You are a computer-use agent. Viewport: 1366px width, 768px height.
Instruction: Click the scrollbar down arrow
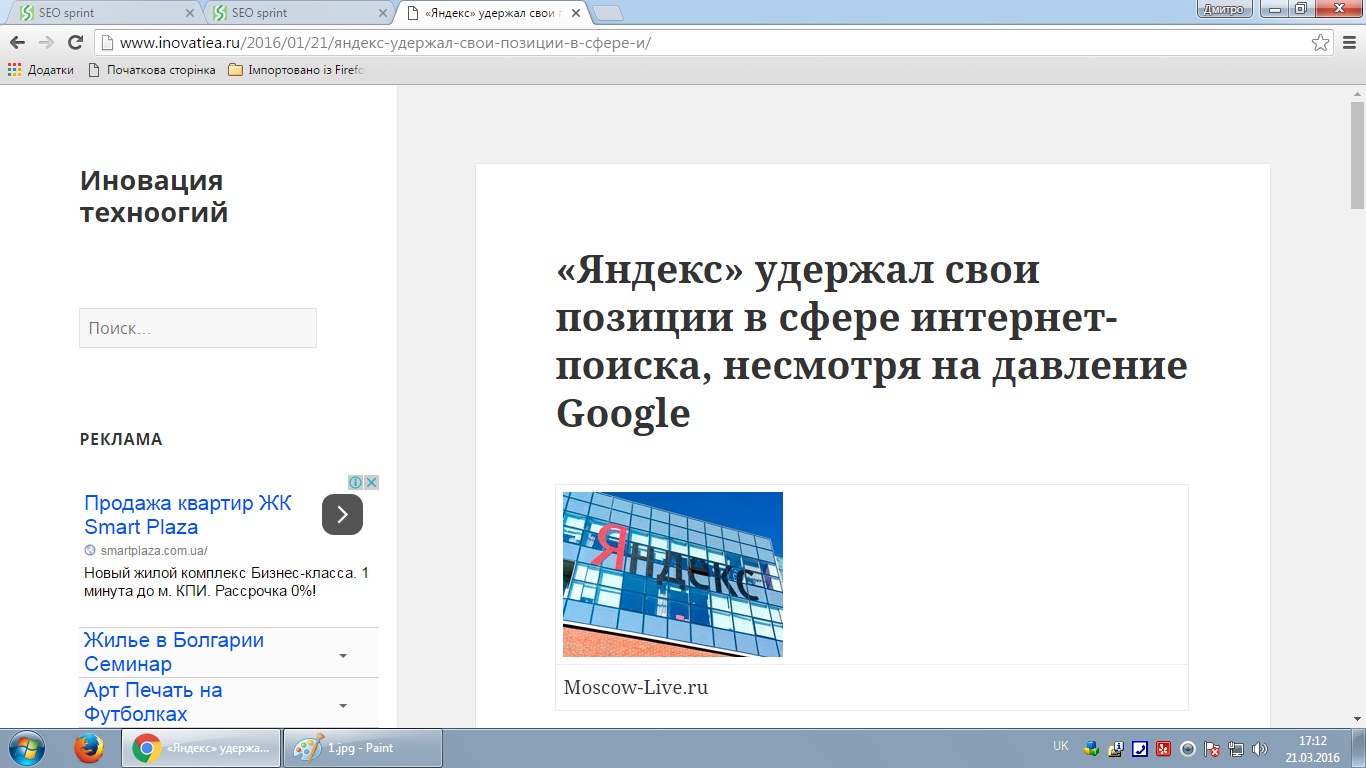(1357, 720)
